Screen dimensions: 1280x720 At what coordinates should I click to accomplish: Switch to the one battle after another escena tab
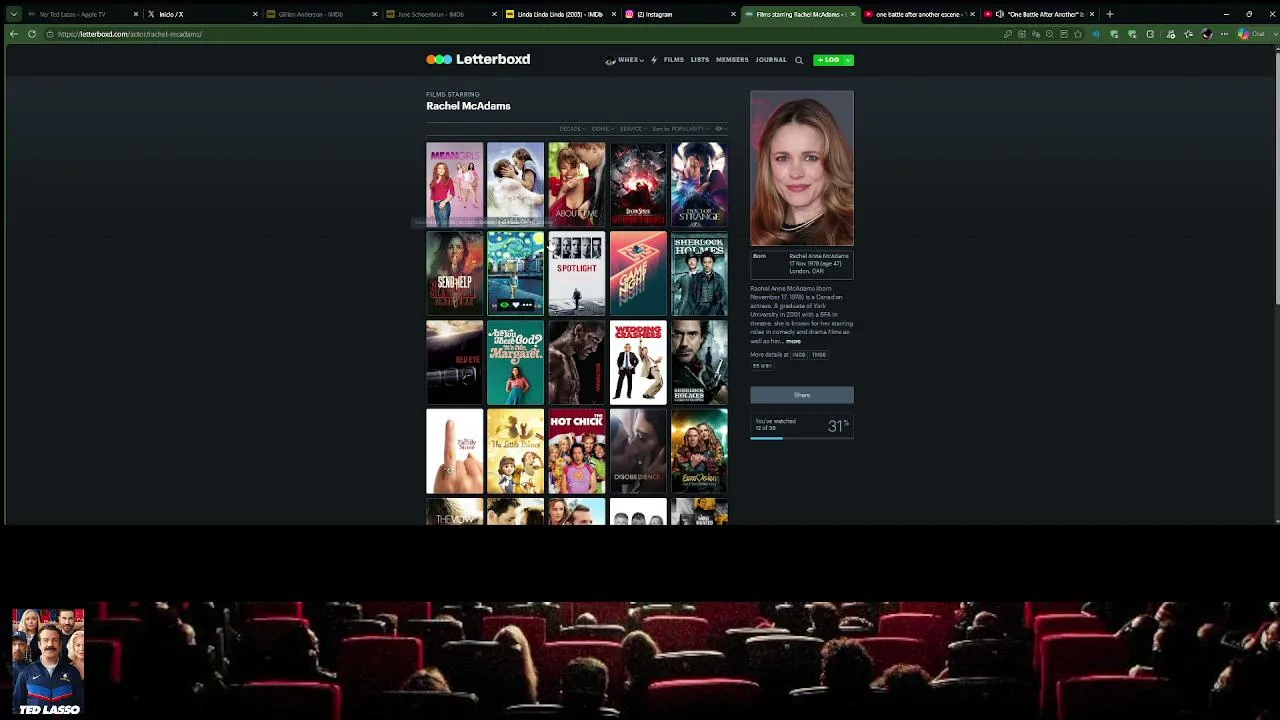[918, 14]
